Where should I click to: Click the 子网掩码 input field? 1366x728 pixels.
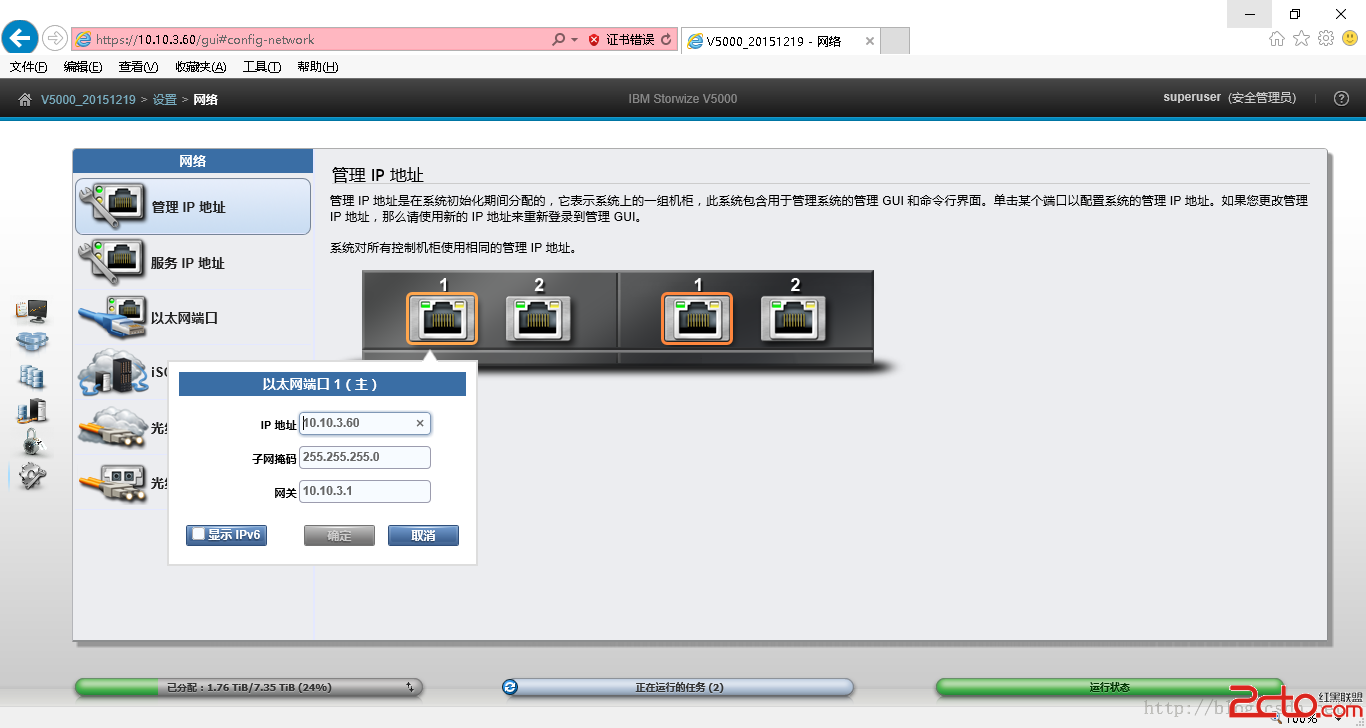click(365, 457)
